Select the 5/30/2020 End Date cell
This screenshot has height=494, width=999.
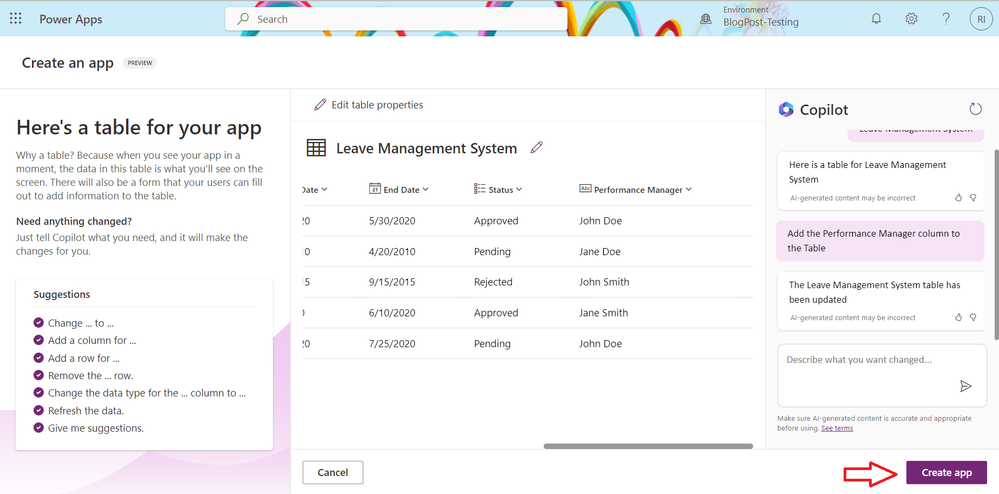click(391, 221)
